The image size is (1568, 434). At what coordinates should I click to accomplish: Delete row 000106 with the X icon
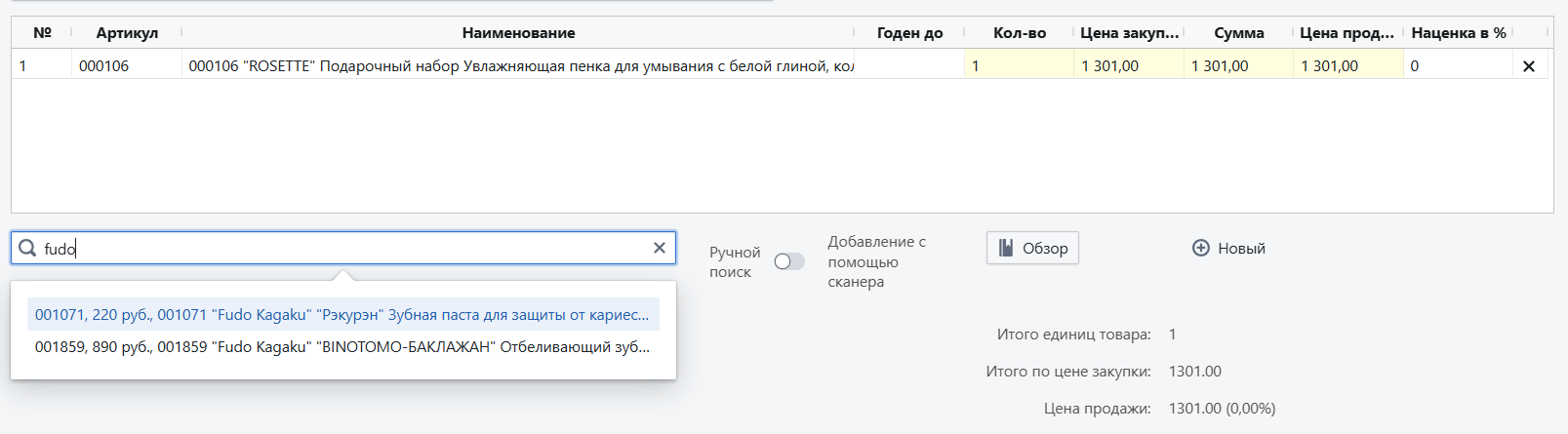pyautogui.click(x=1528, y=66)
